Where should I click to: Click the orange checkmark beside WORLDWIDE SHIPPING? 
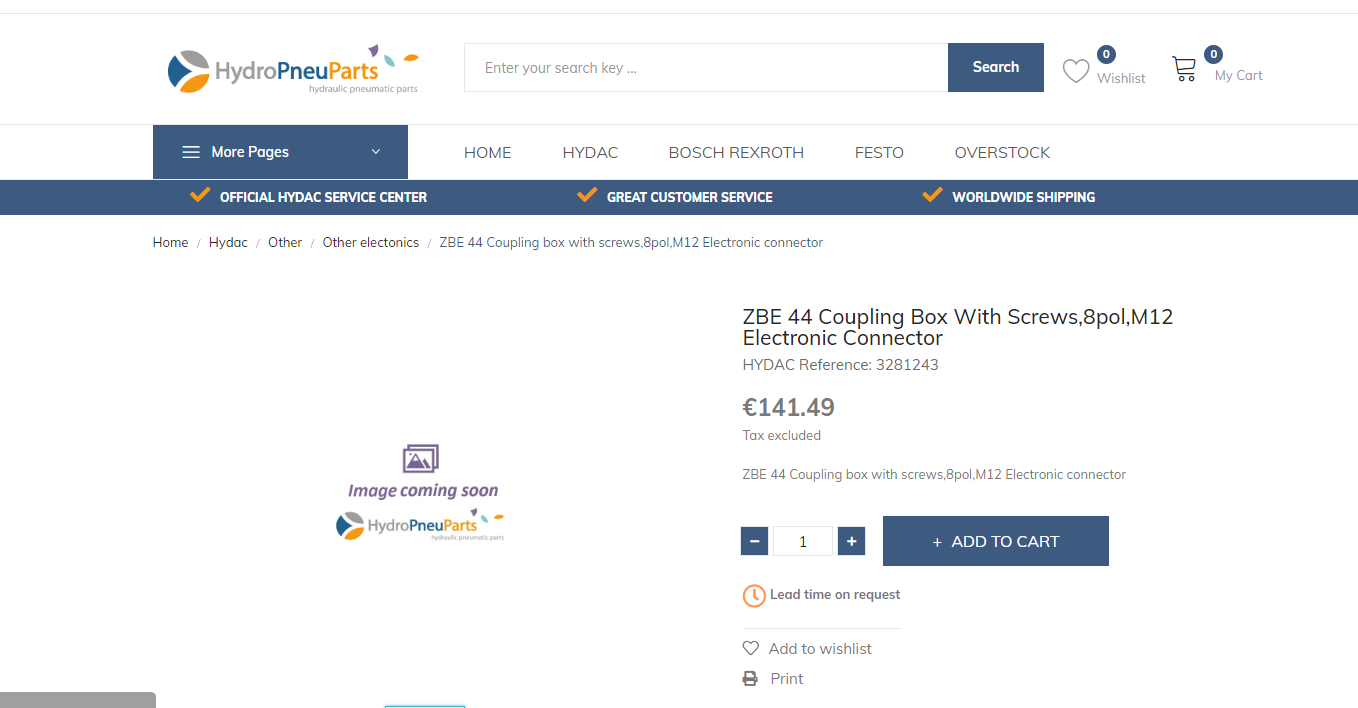coord(932,194)
